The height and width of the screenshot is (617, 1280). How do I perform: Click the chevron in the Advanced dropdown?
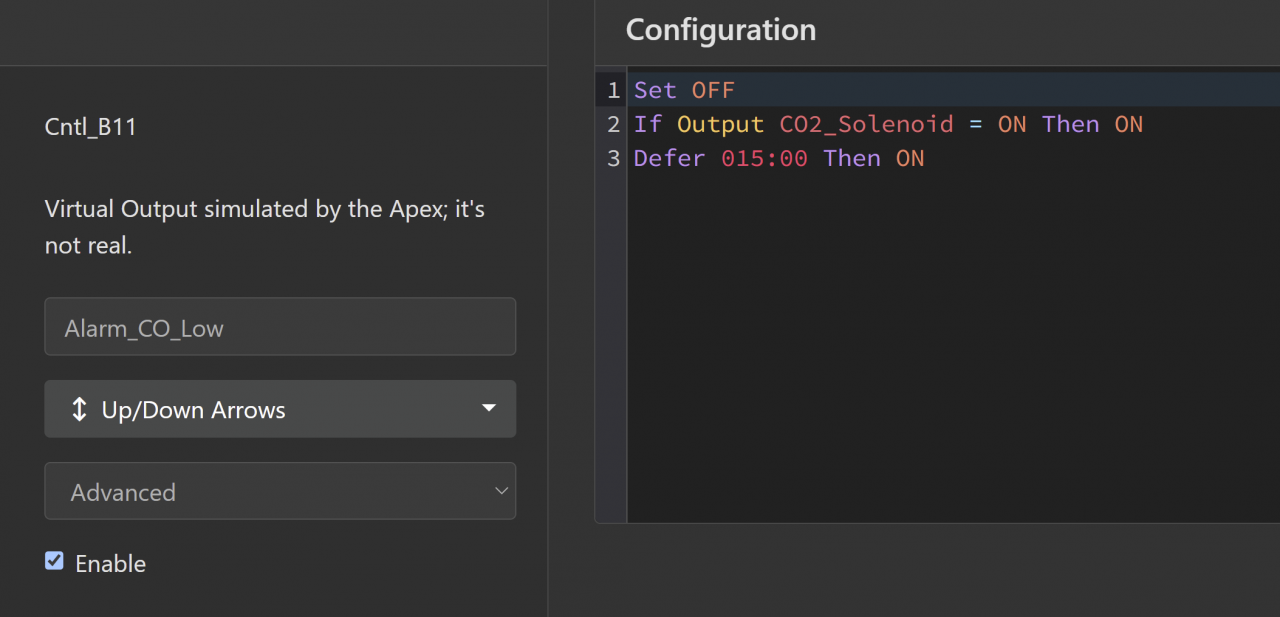502,491
